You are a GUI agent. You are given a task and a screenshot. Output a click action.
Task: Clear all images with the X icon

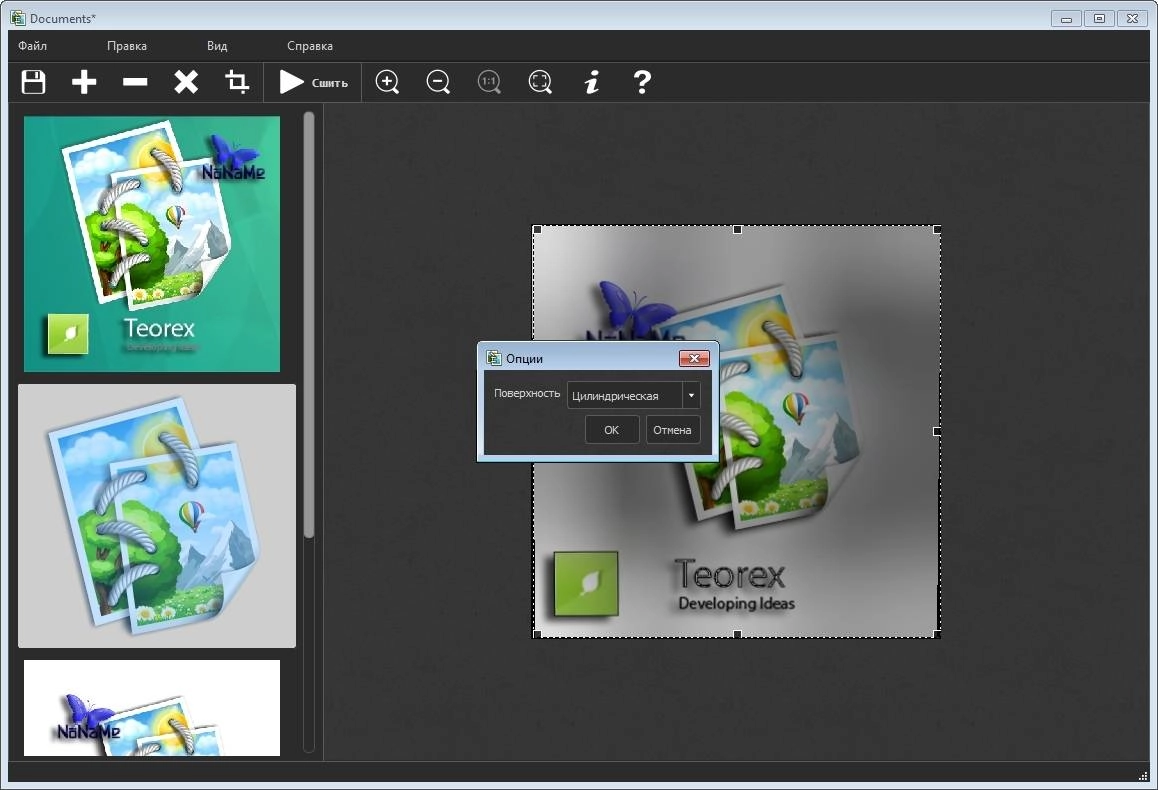(x=186, y=82)
